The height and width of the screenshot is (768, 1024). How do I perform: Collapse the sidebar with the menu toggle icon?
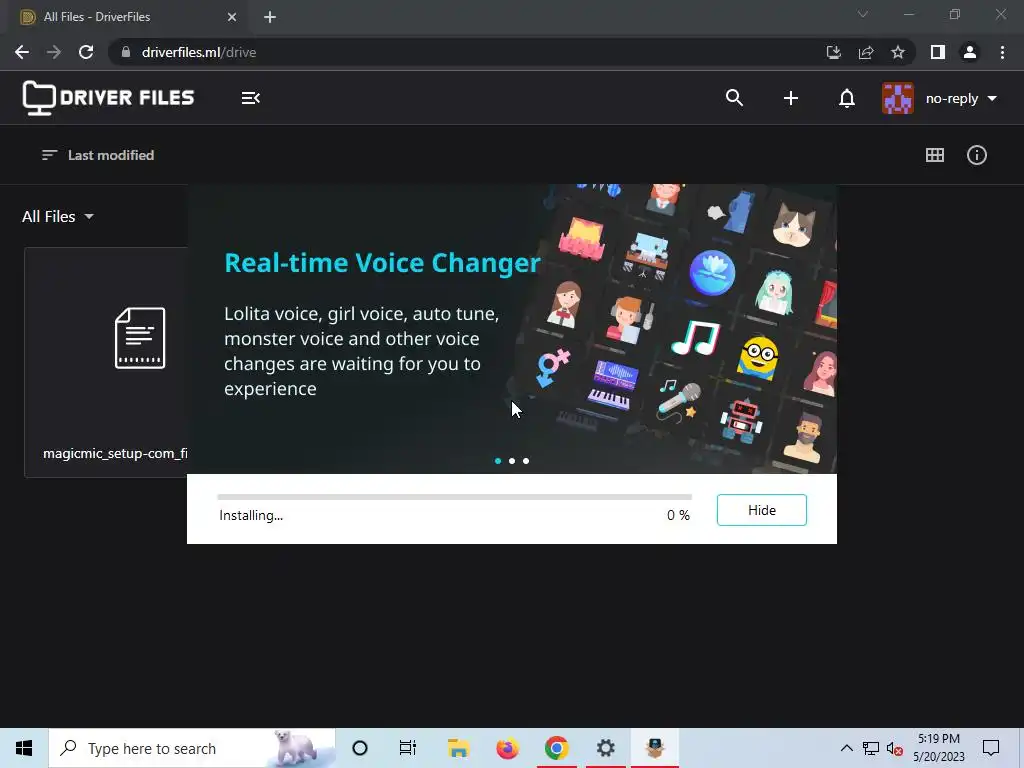(x=251, y=98)
